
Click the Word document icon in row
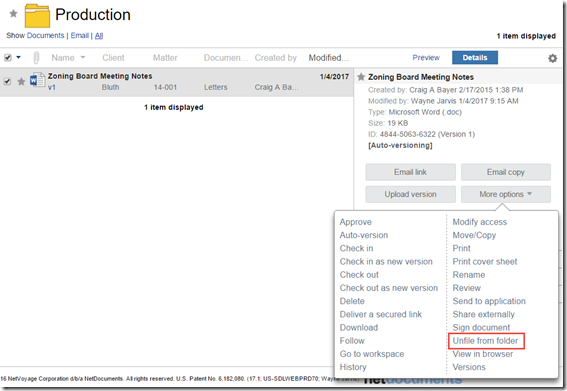click(x=37, y=80)
